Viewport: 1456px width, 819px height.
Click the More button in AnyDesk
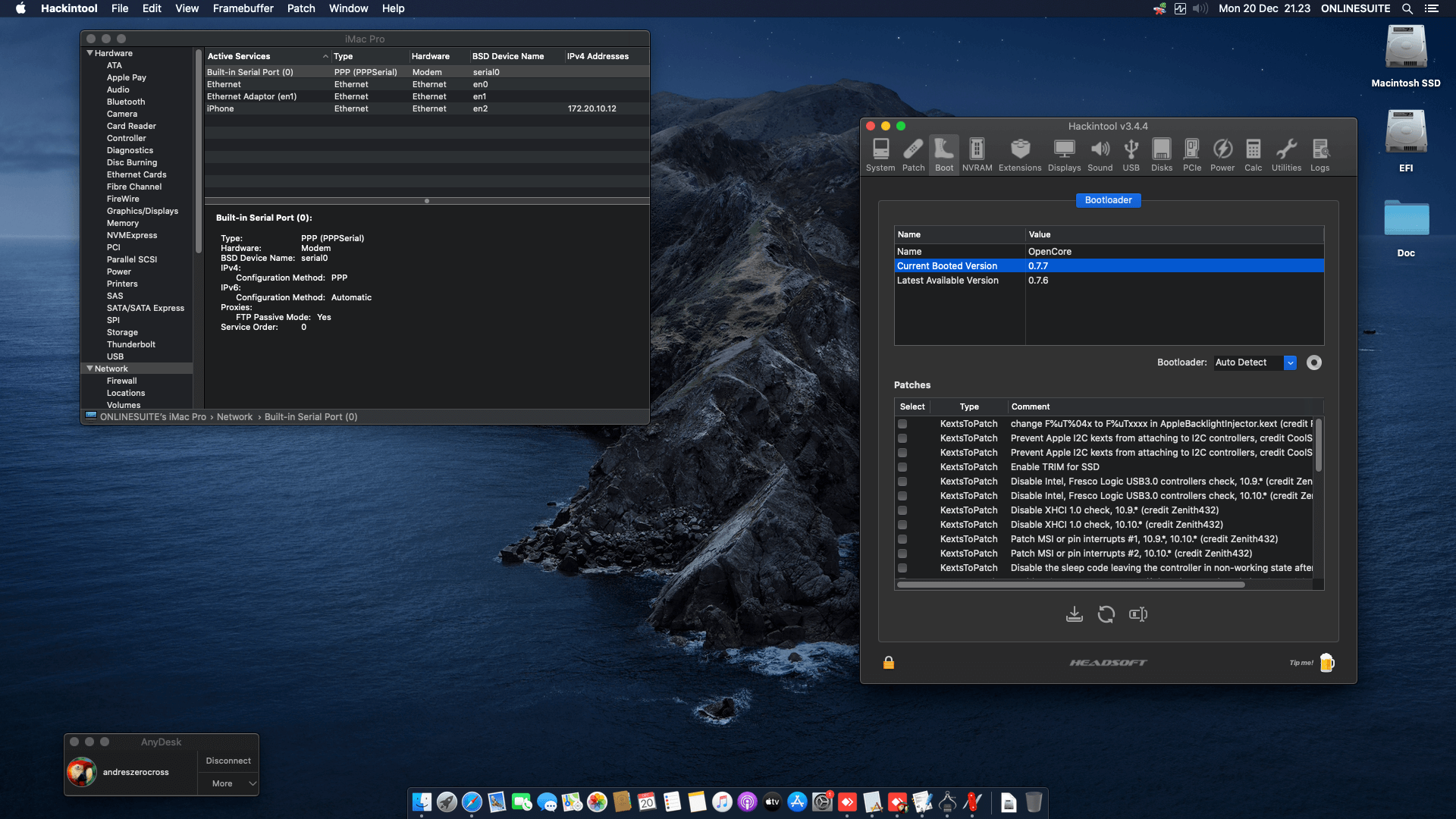(x=221, y=783)
